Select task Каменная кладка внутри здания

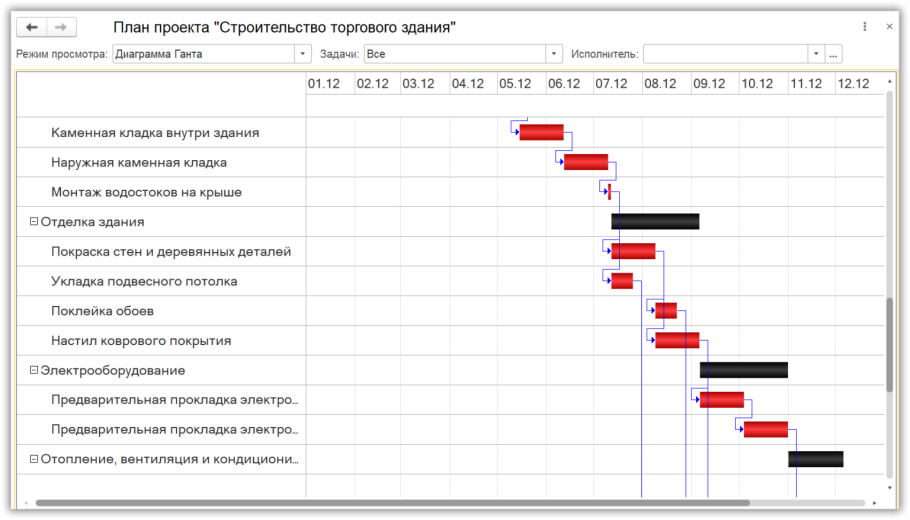pos(155,133)
